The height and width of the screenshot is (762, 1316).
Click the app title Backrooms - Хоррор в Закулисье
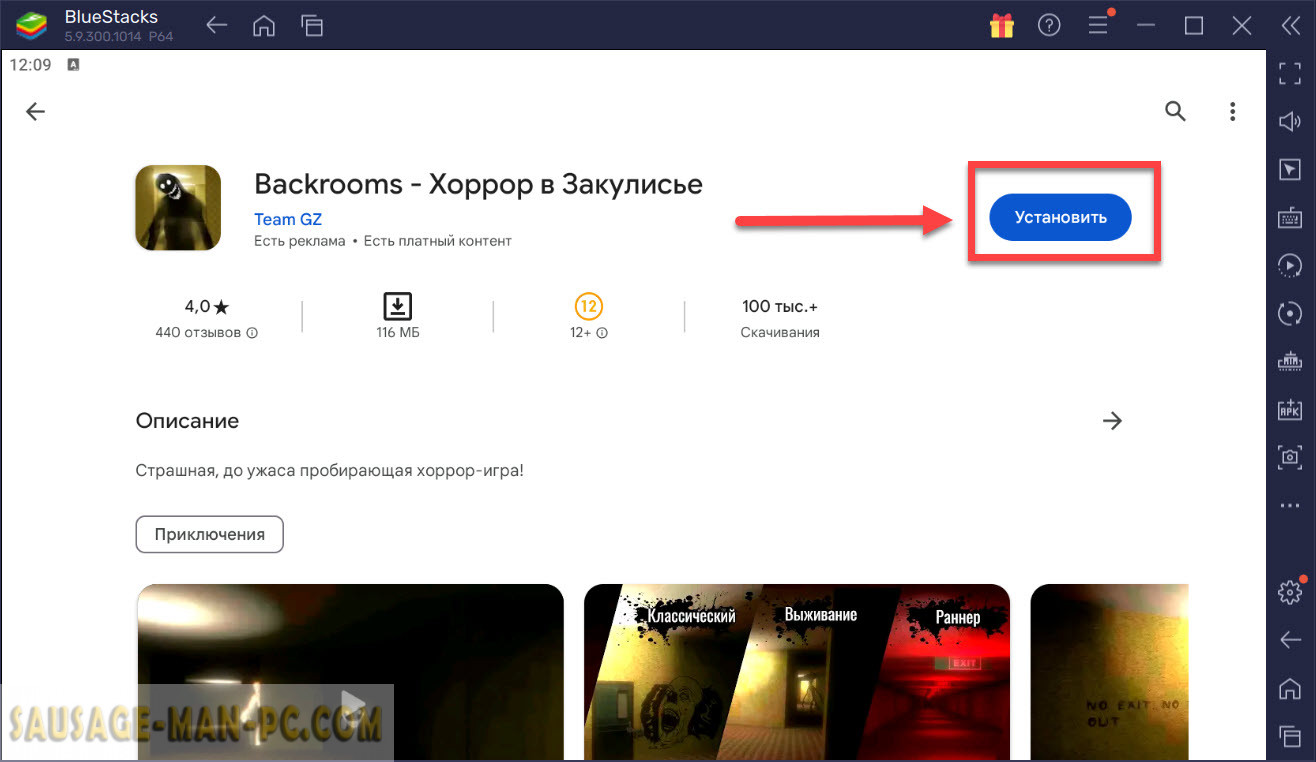[x=478, y=184]
